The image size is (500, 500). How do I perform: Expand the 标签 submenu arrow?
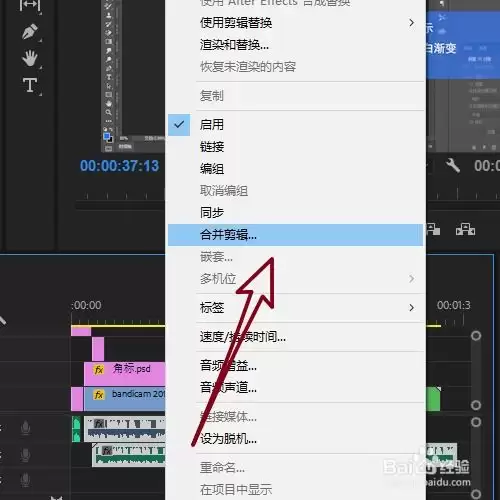click(412, 307)
